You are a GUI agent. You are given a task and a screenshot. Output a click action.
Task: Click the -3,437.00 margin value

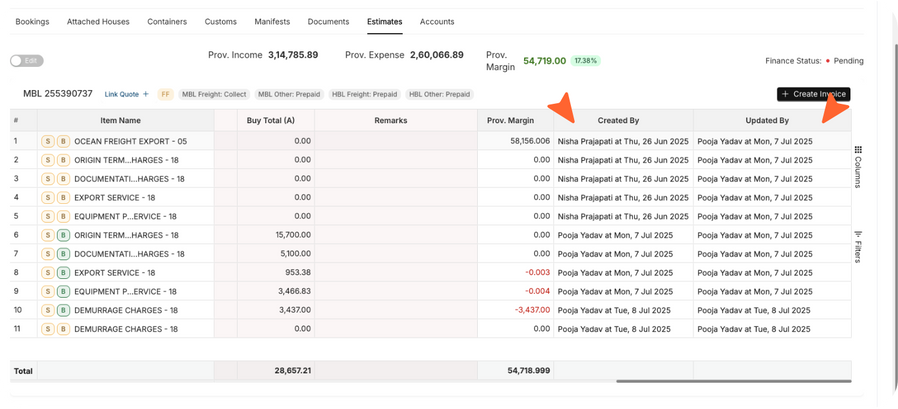pyautogui.click(x=532, y=310)
